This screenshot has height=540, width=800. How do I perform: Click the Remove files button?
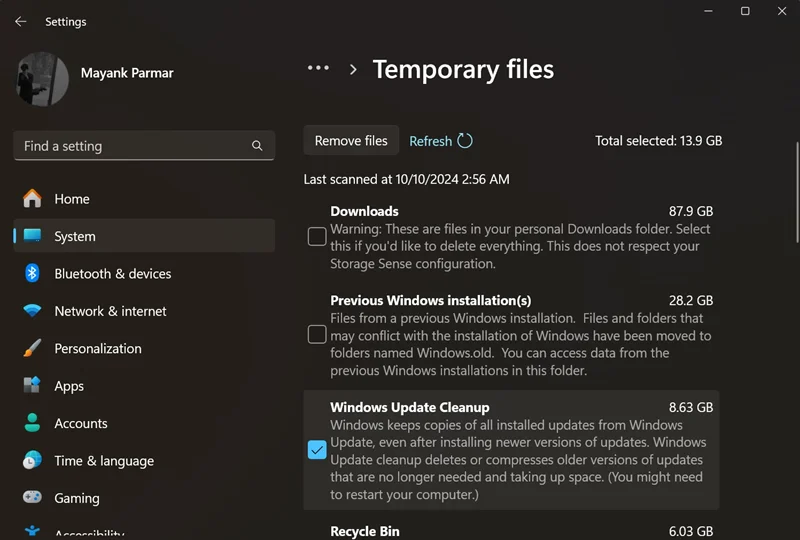351,141
